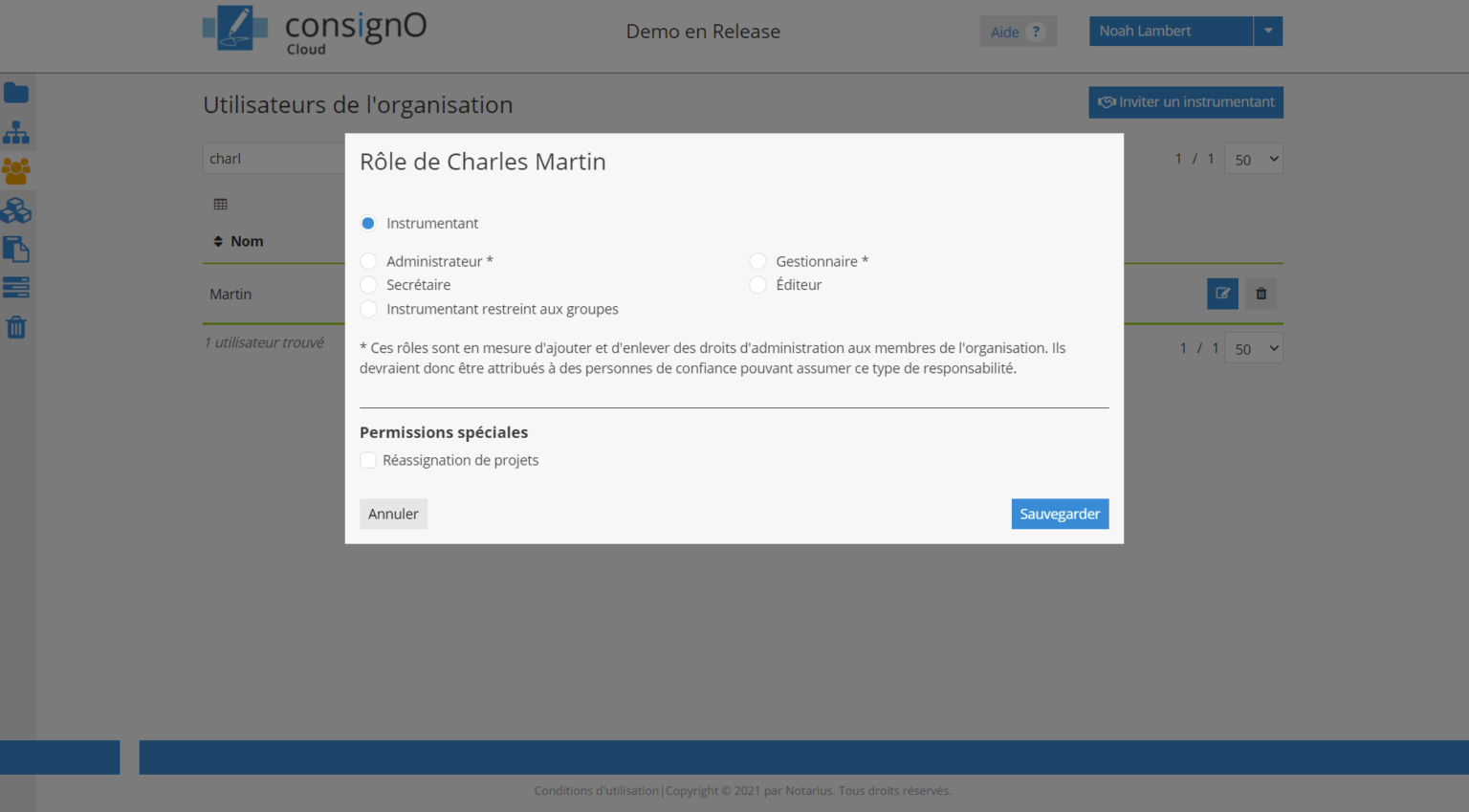This screenshot has width=1469, height=812.
Task: Open the bottom page size dropdown showing 50
Action: click(x=1254, y=348)
